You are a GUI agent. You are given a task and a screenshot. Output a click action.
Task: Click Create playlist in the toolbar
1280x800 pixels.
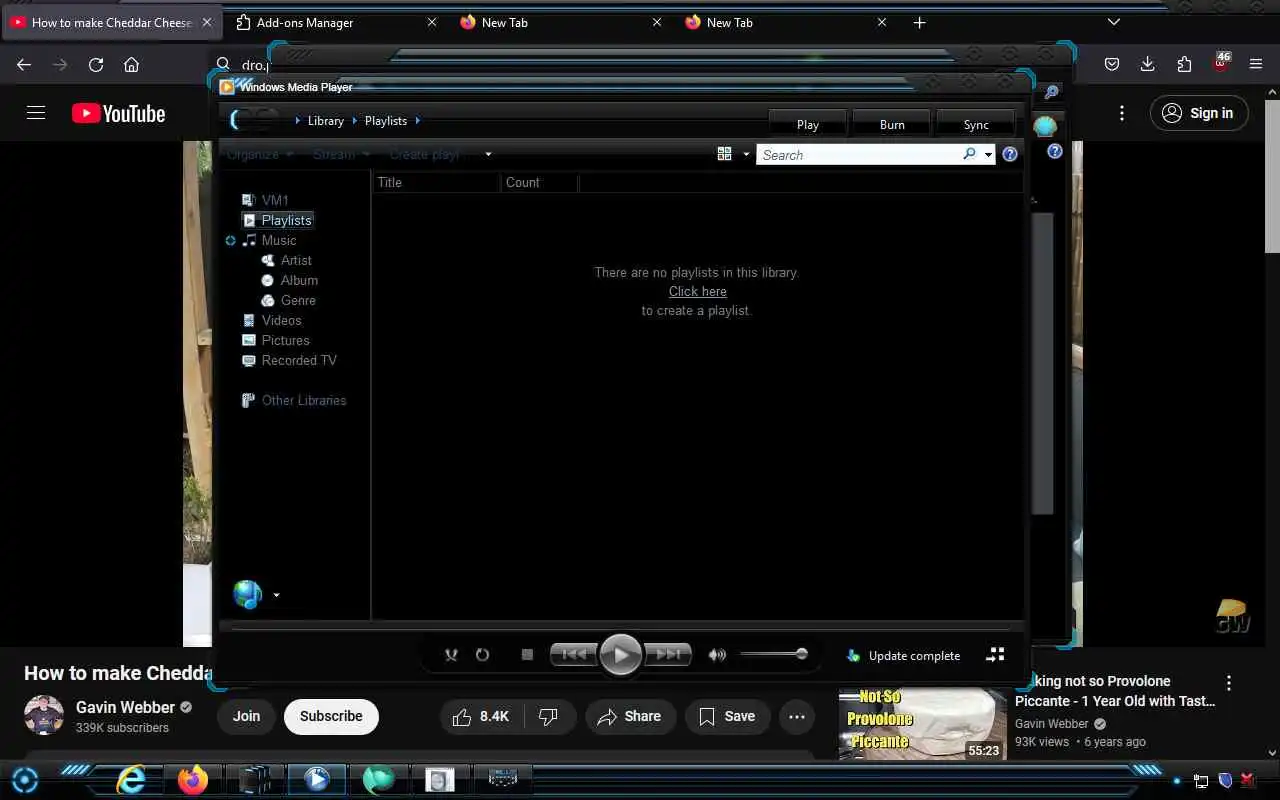426,154
